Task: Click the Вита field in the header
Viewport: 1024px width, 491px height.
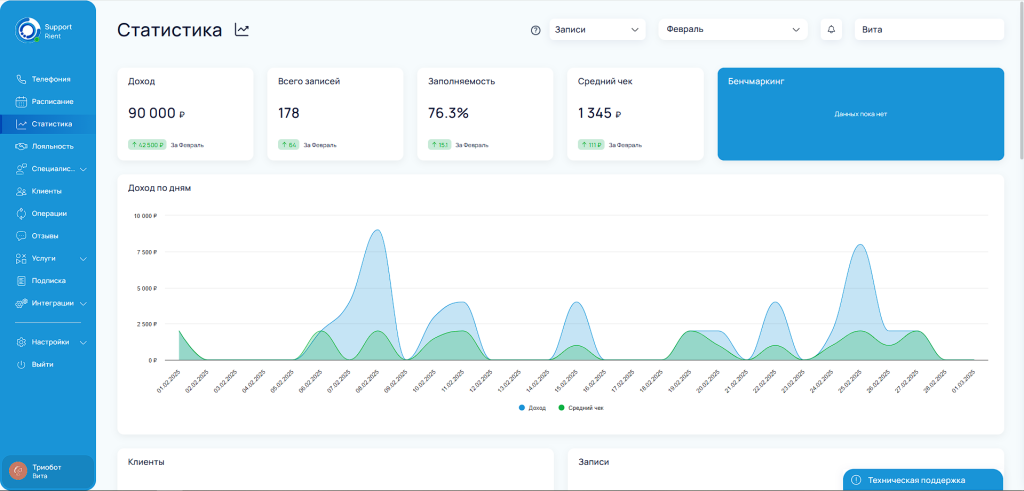Action: click(x=928, y=30)
